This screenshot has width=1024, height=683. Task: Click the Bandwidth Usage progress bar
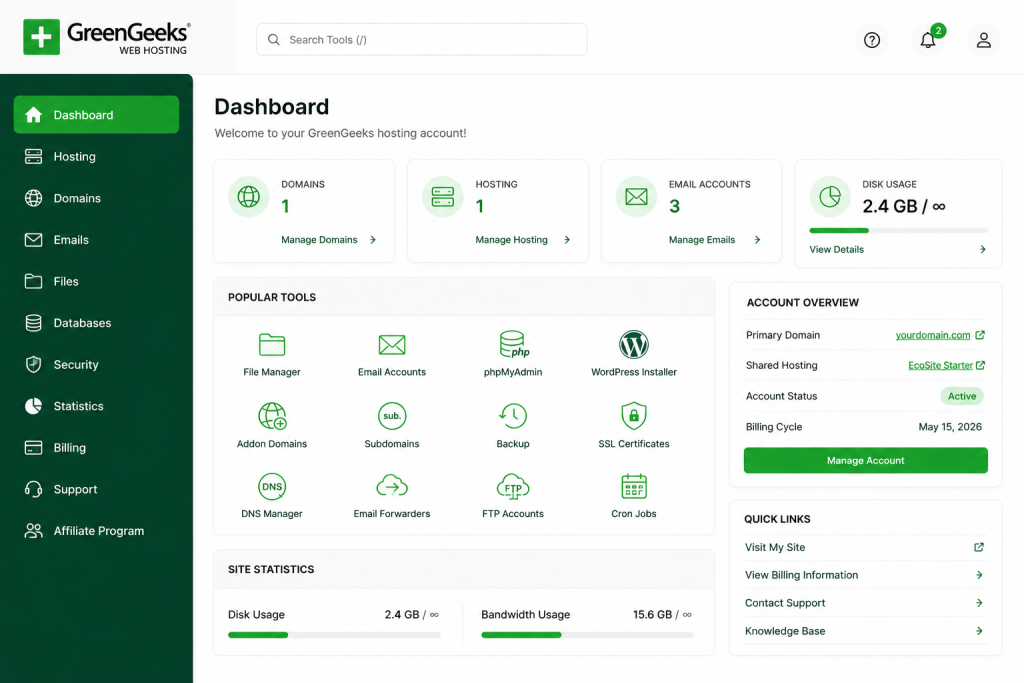click(x=587, y=635)
